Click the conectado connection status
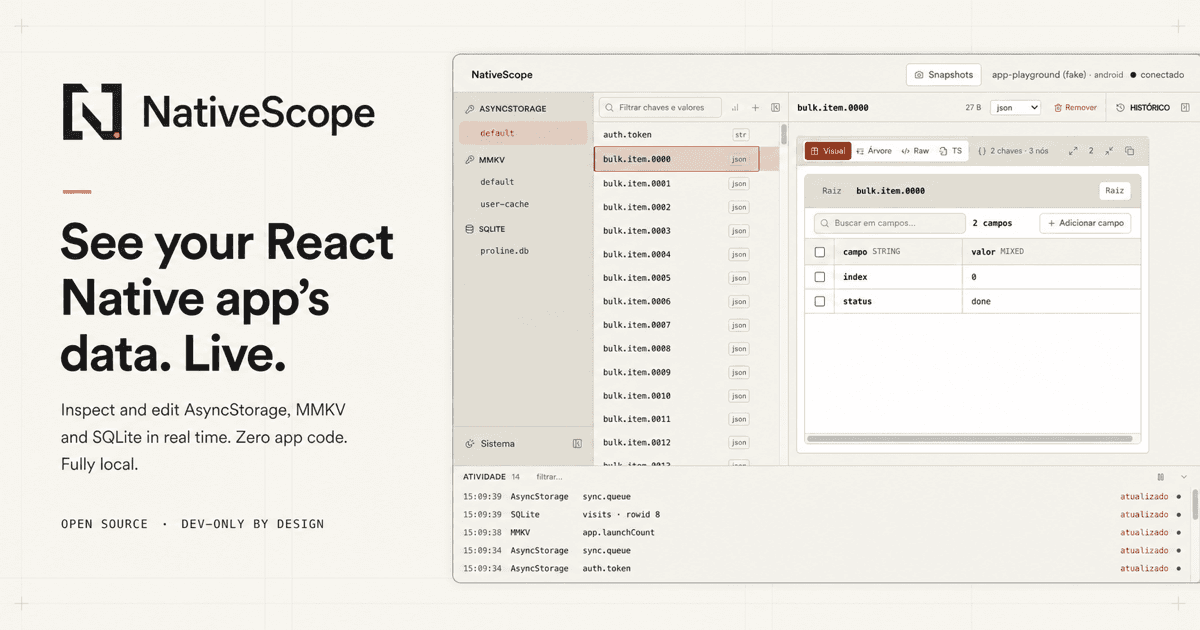This screenshot has width=1200, height=630. pos(1157,75)
